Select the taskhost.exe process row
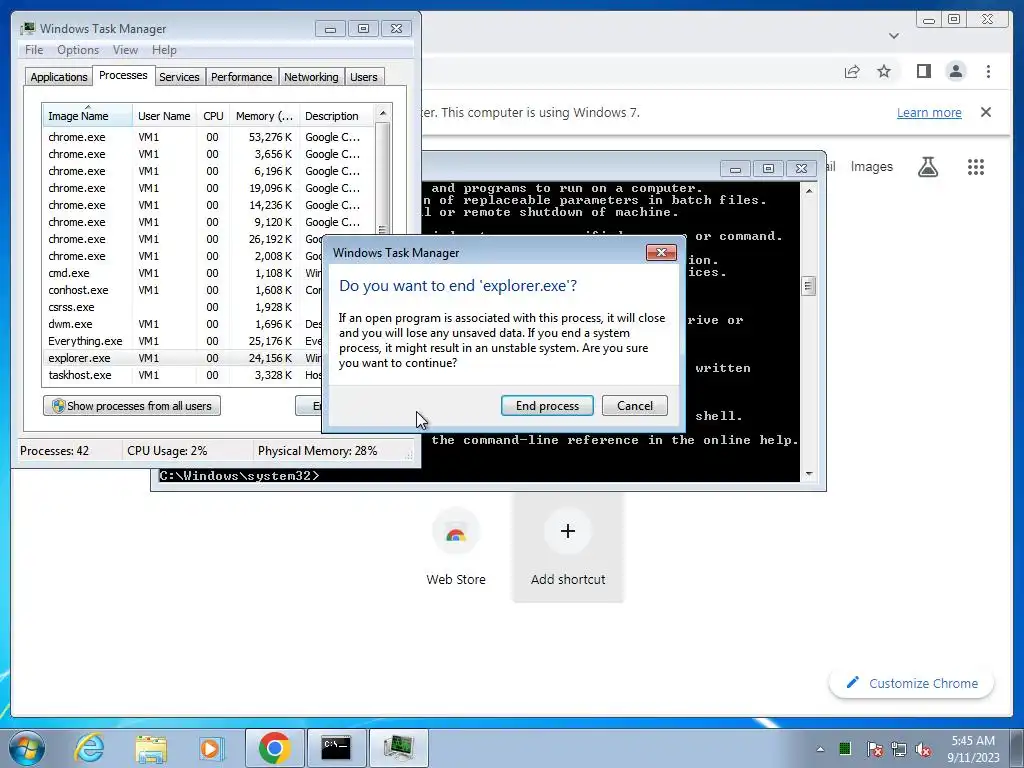The width and height of the screenshot is (1024, 768). [x=182, y=375]
